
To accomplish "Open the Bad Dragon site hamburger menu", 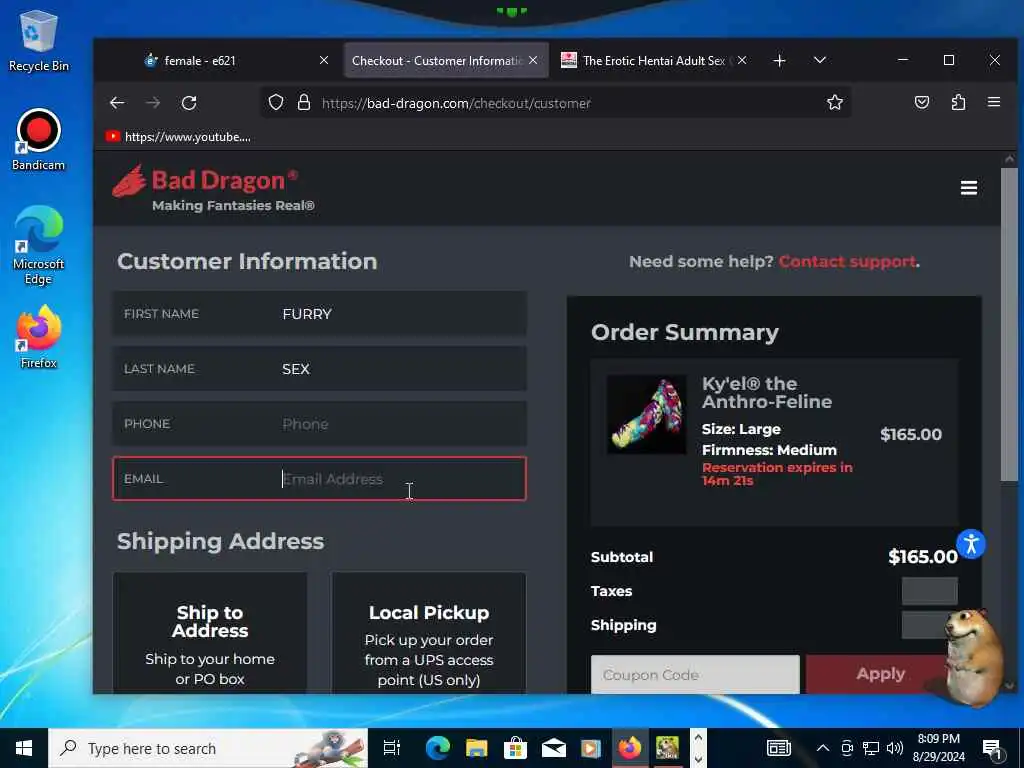I will 968,188.
